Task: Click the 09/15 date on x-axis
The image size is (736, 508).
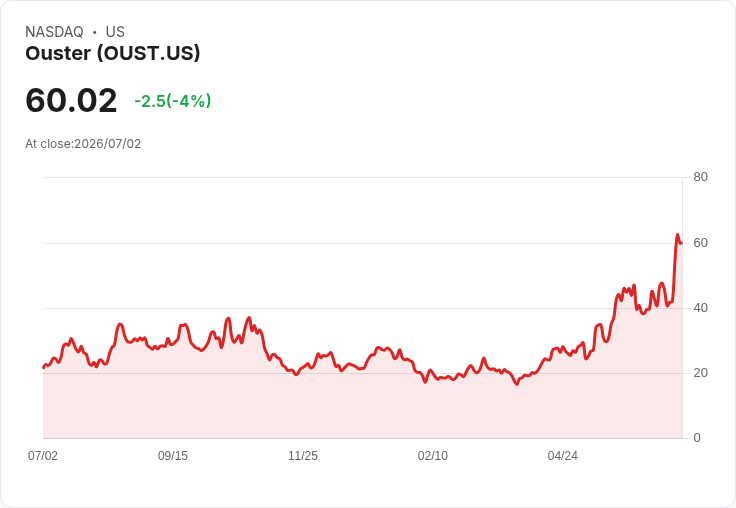Action: (x=173, y=456)
